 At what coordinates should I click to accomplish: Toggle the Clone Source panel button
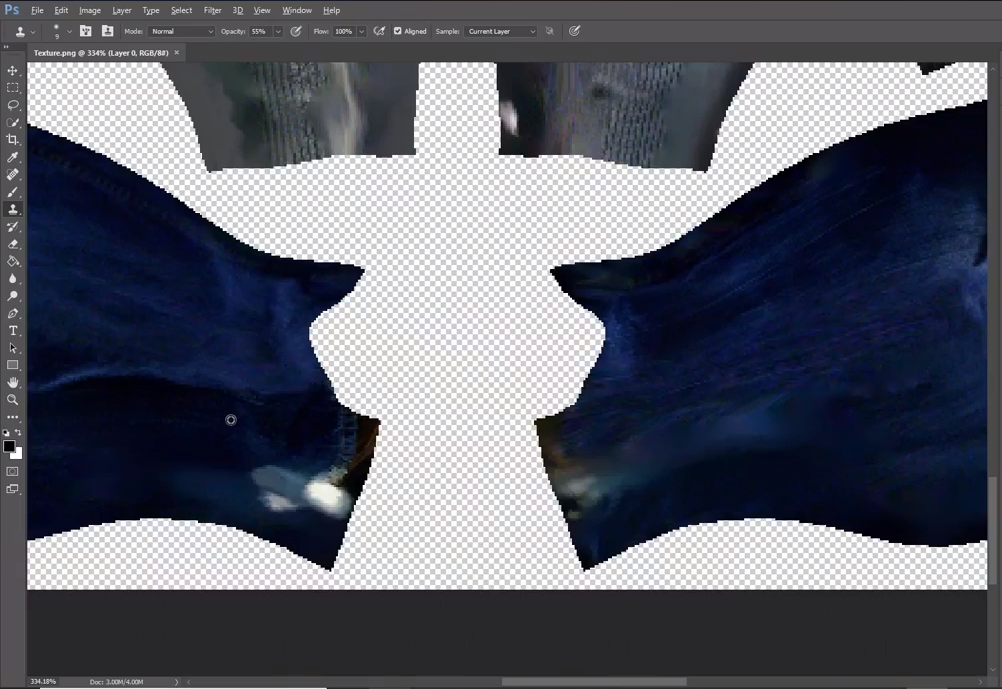107,31
